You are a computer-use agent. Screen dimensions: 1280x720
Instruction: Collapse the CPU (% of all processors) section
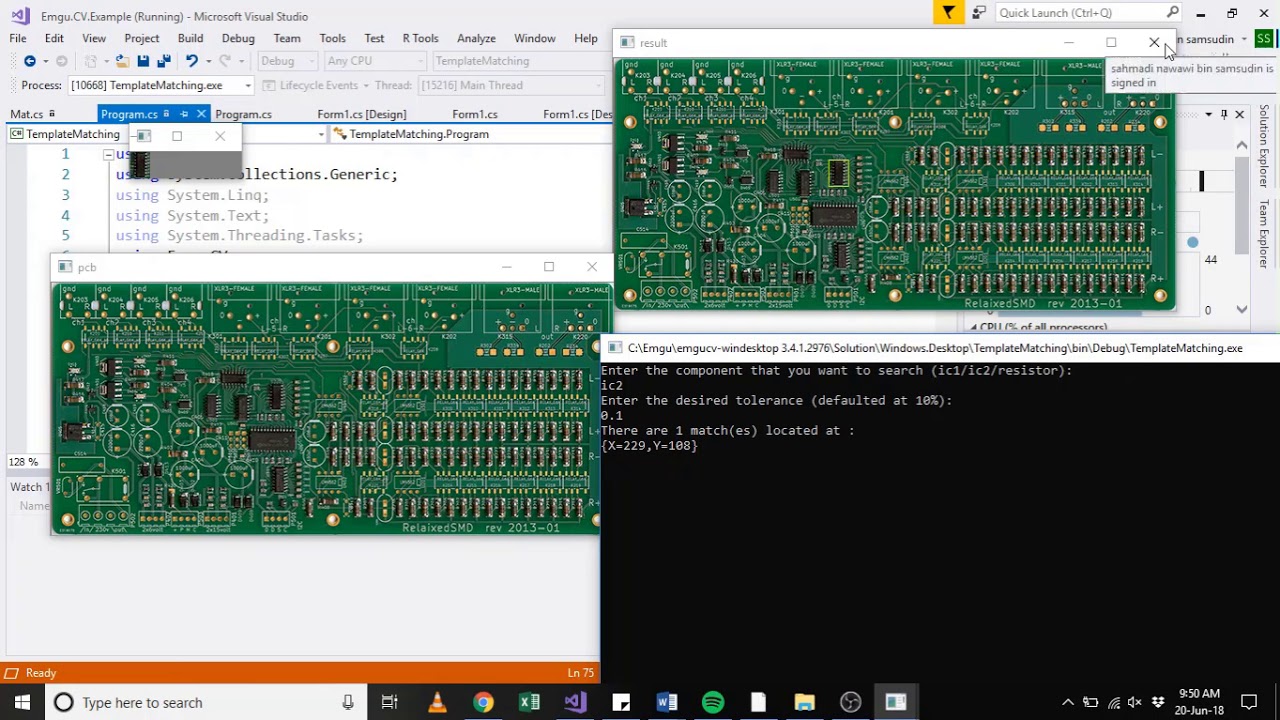[973, 327]
